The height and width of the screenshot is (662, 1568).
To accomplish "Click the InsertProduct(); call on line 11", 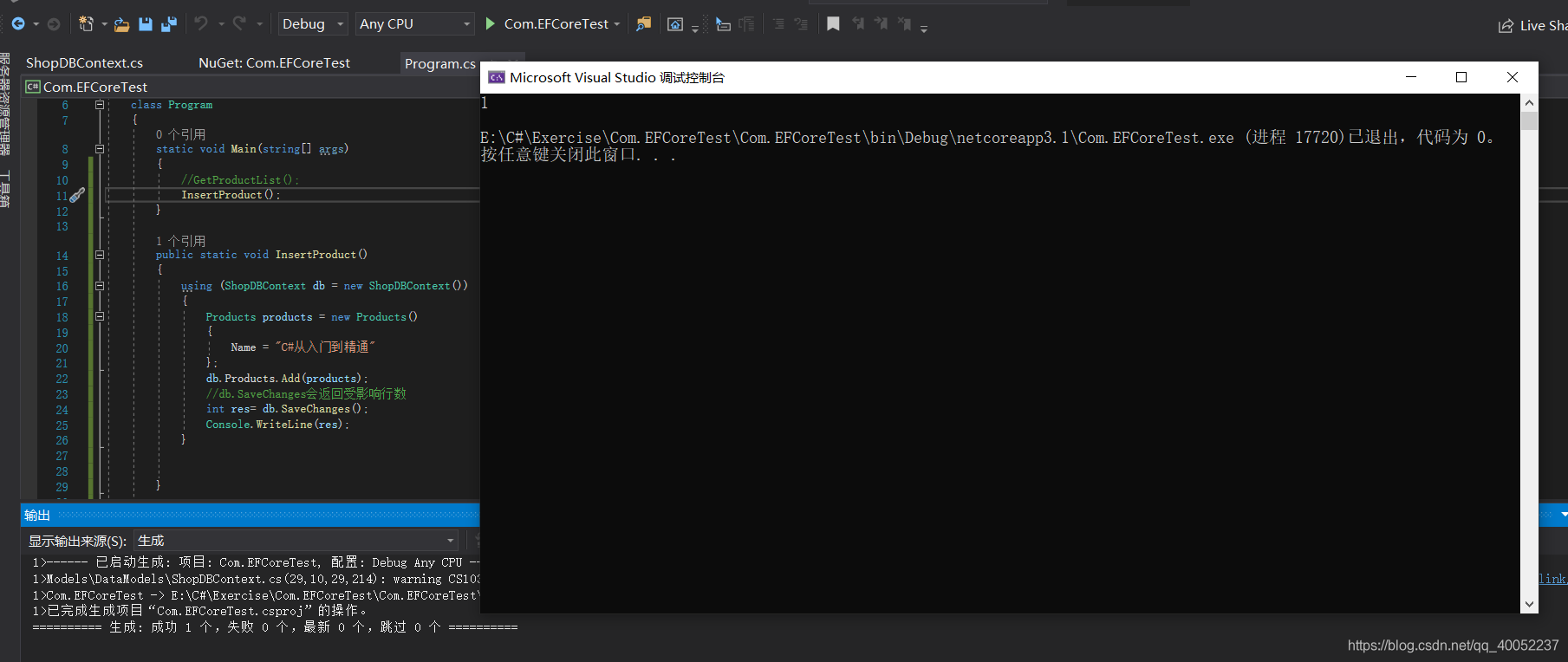I will click(231, 195).
